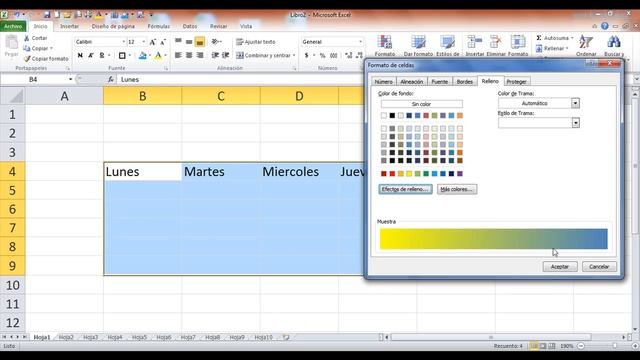Apply underline with the S icon
This screenshot has width=640, height=360.
click(x=102, y=55)
